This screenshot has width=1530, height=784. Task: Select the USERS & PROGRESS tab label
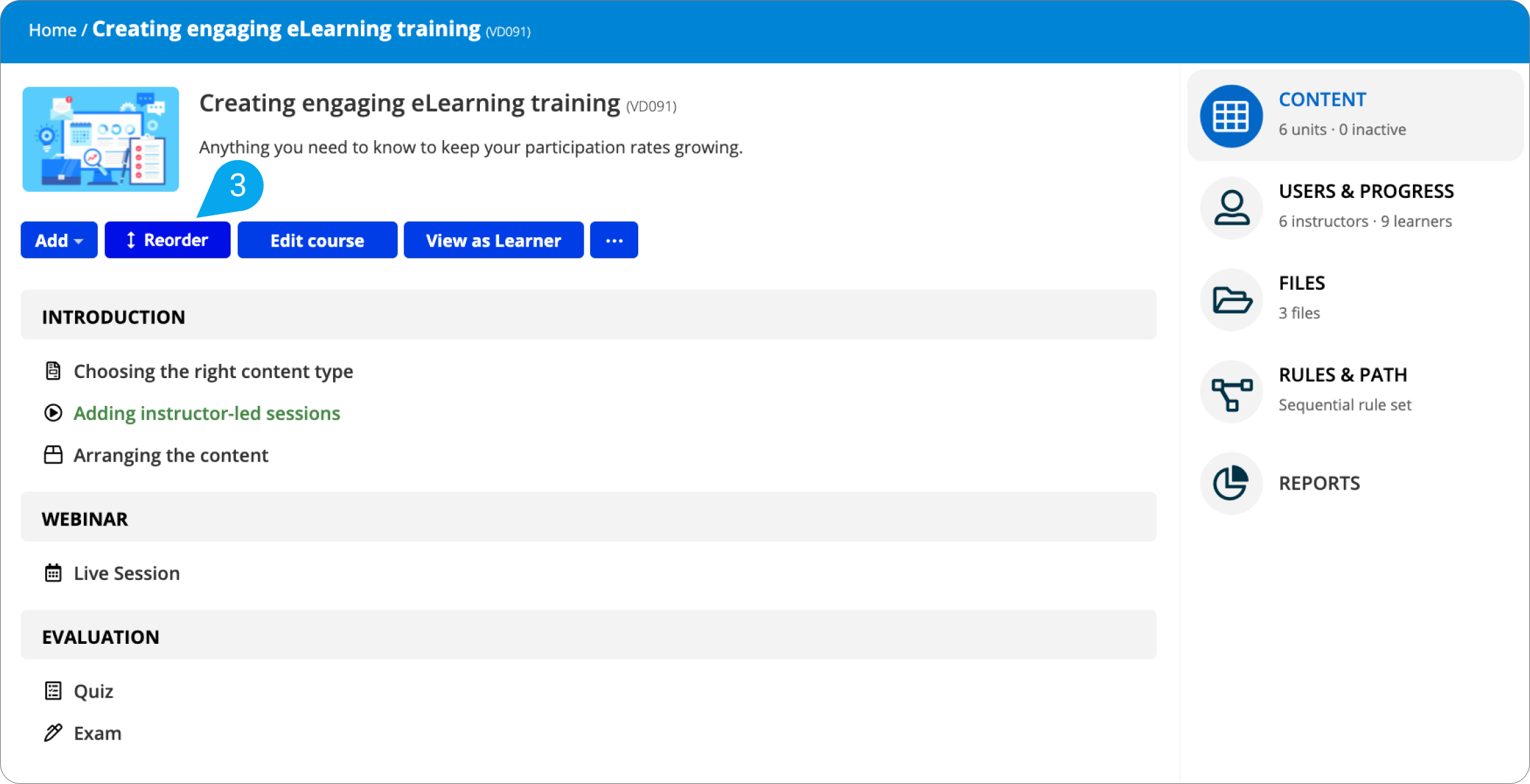tap(1366, 191)
